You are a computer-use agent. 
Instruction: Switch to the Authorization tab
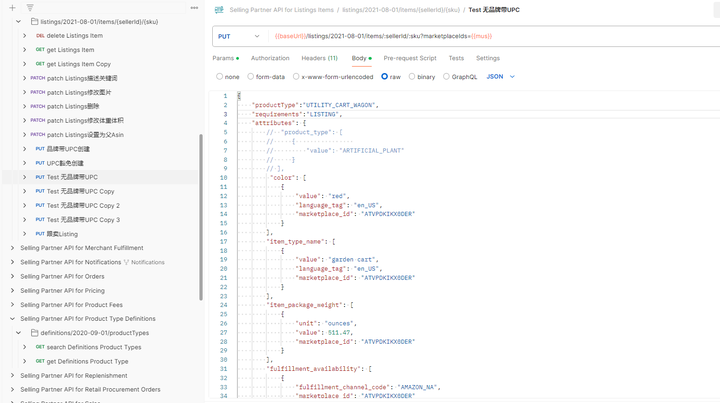270,59
